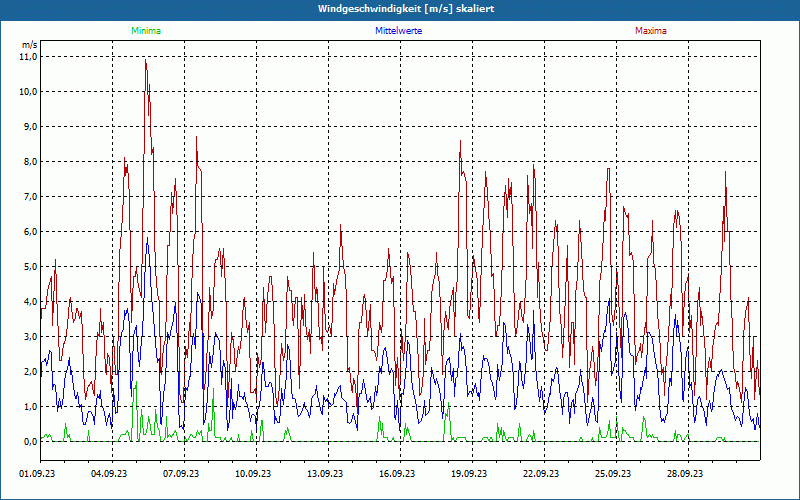Click the 0,0 y-axis value
This screenshot has width=800, height=500.
pos(31,441)
